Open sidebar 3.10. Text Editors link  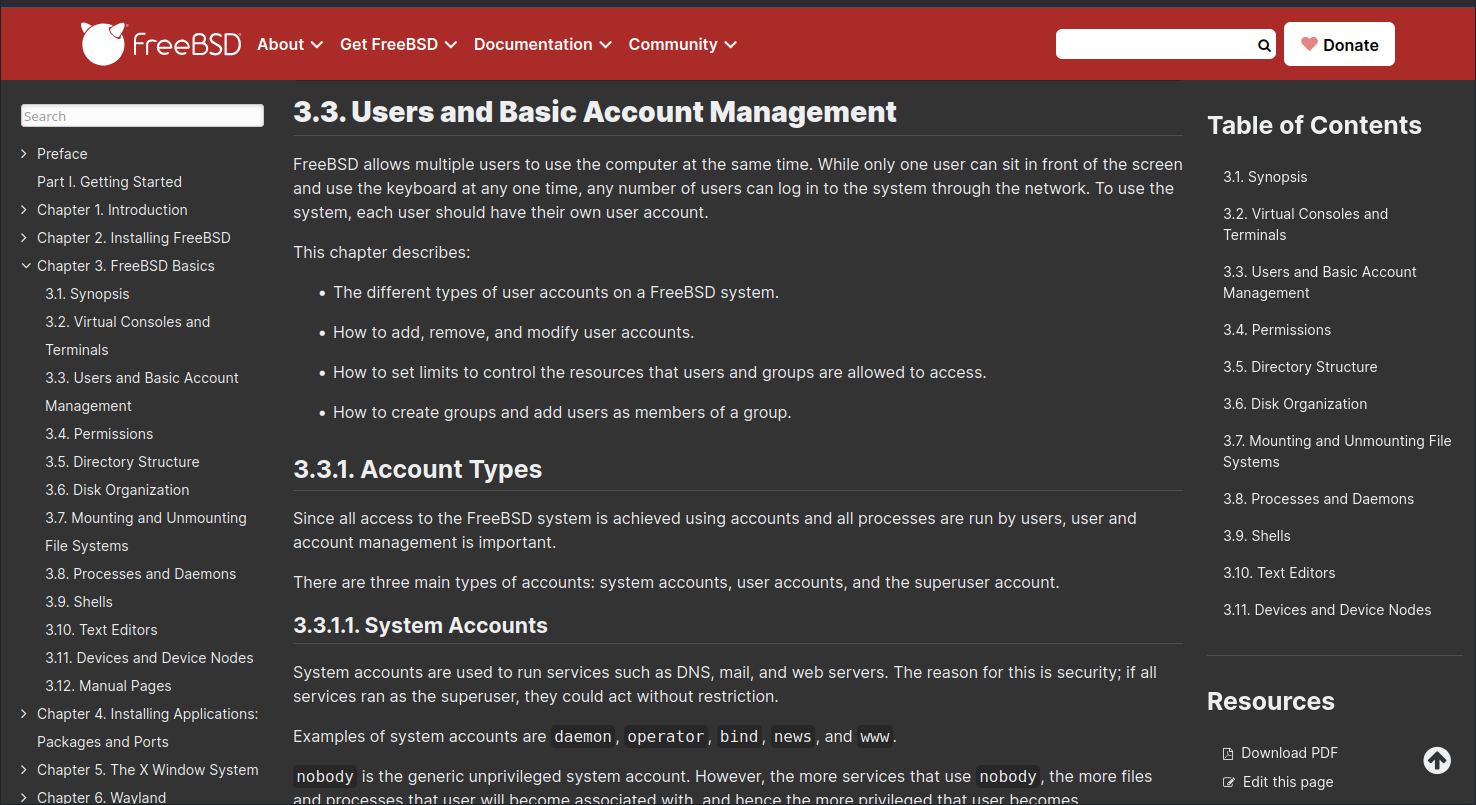pos(101,630)
